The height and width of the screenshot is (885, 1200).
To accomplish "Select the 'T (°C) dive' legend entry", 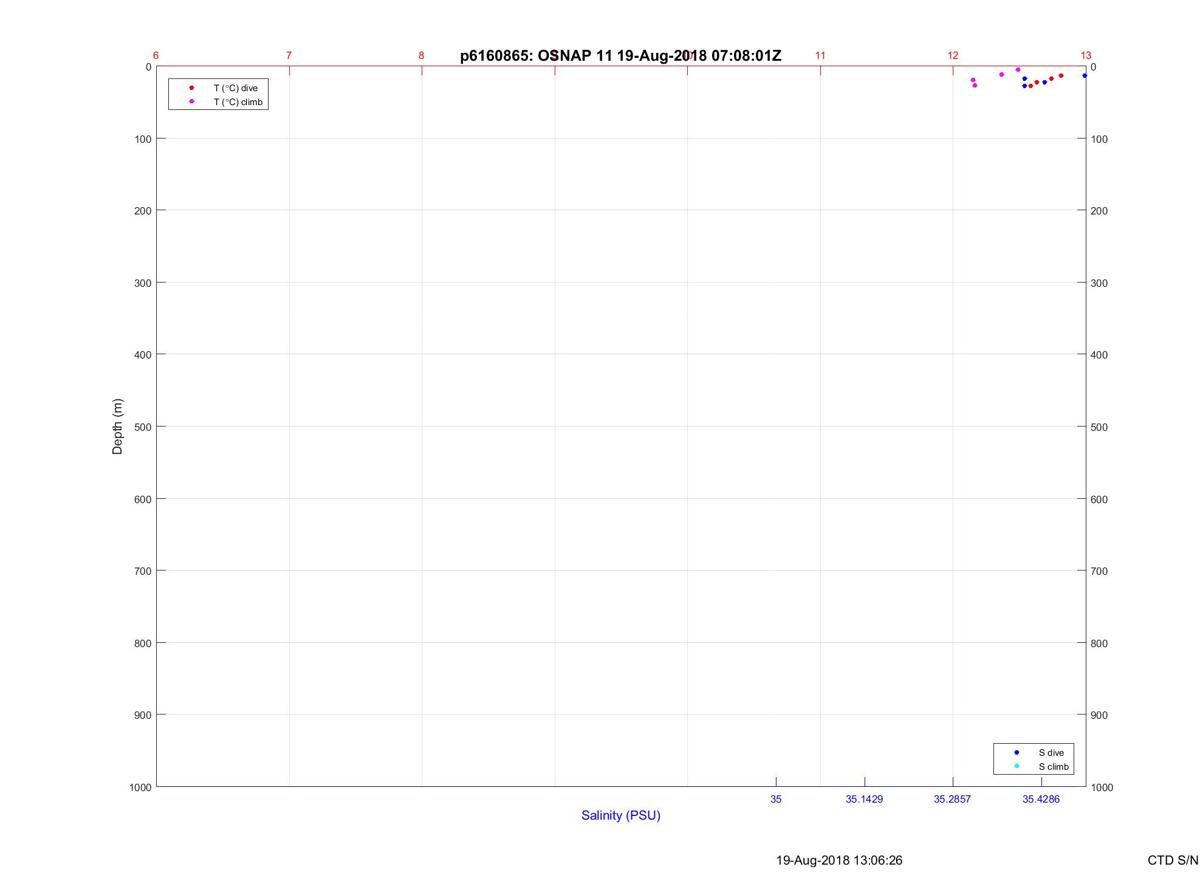I will coord(235,88).
